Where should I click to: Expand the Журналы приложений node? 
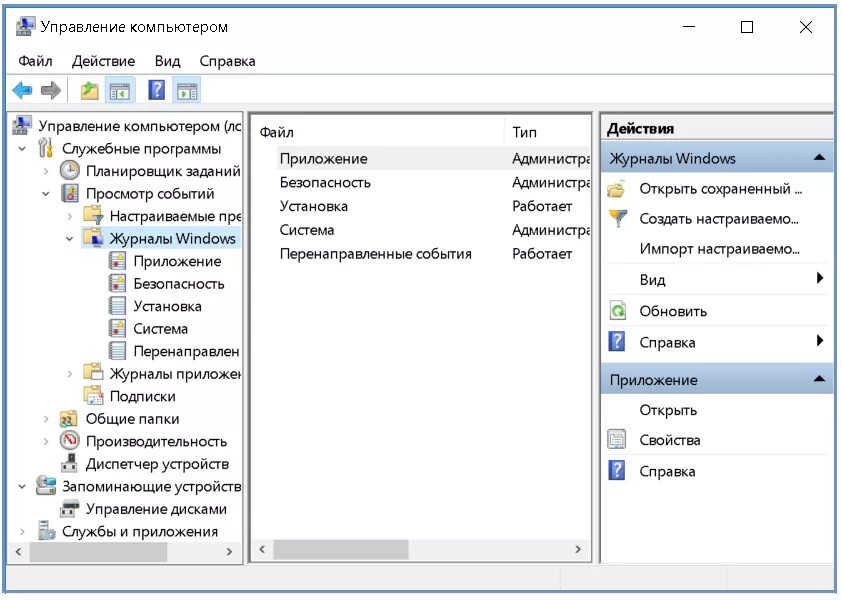70,374
